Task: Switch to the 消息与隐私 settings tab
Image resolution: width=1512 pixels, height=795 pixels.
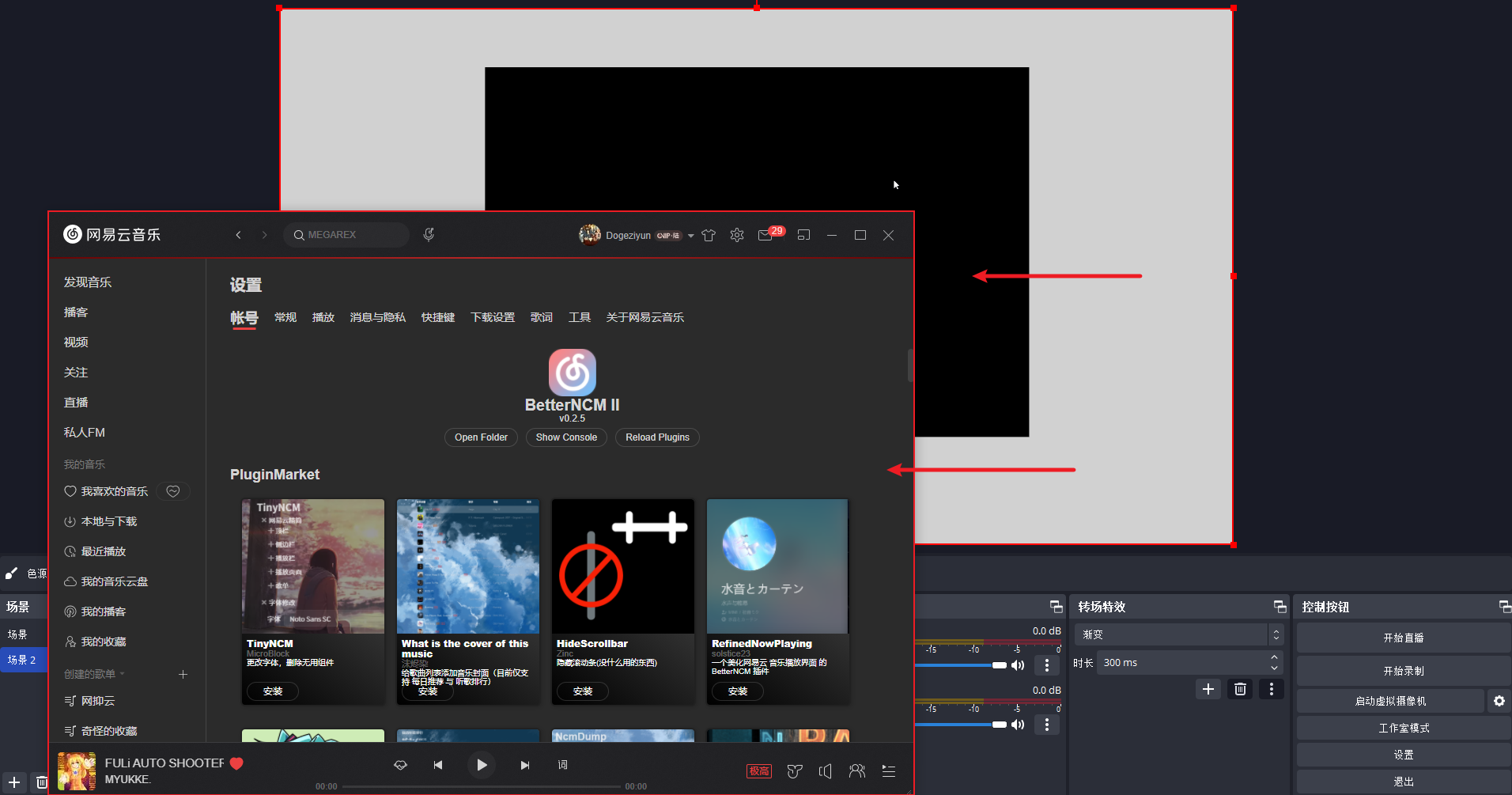Action: click(378, 317)
